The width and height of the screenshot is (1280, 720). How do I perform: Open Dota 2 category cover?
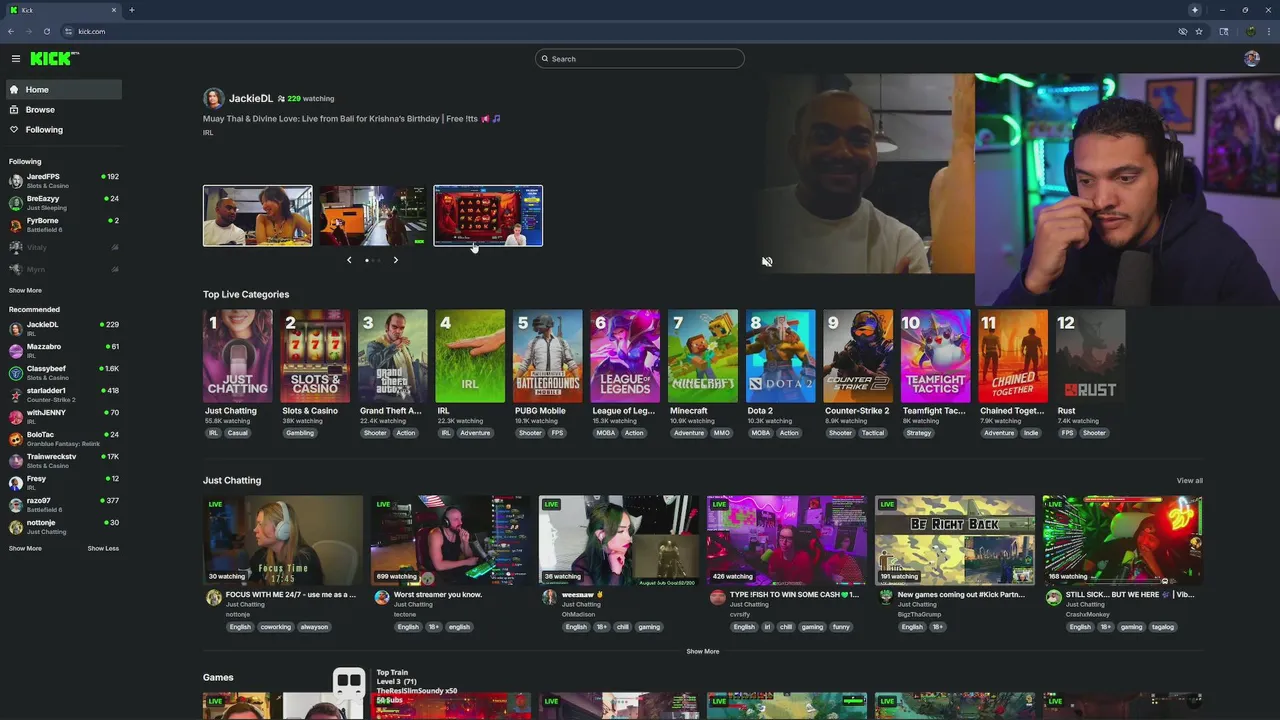[781, 356]
